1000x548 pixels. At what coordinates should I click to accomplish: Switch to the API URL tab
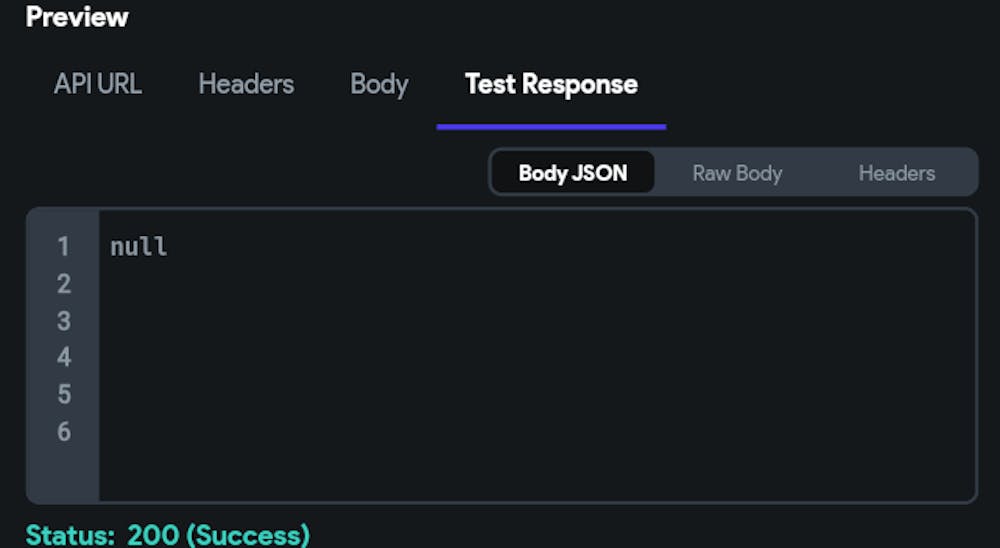[x=98, y=84]
